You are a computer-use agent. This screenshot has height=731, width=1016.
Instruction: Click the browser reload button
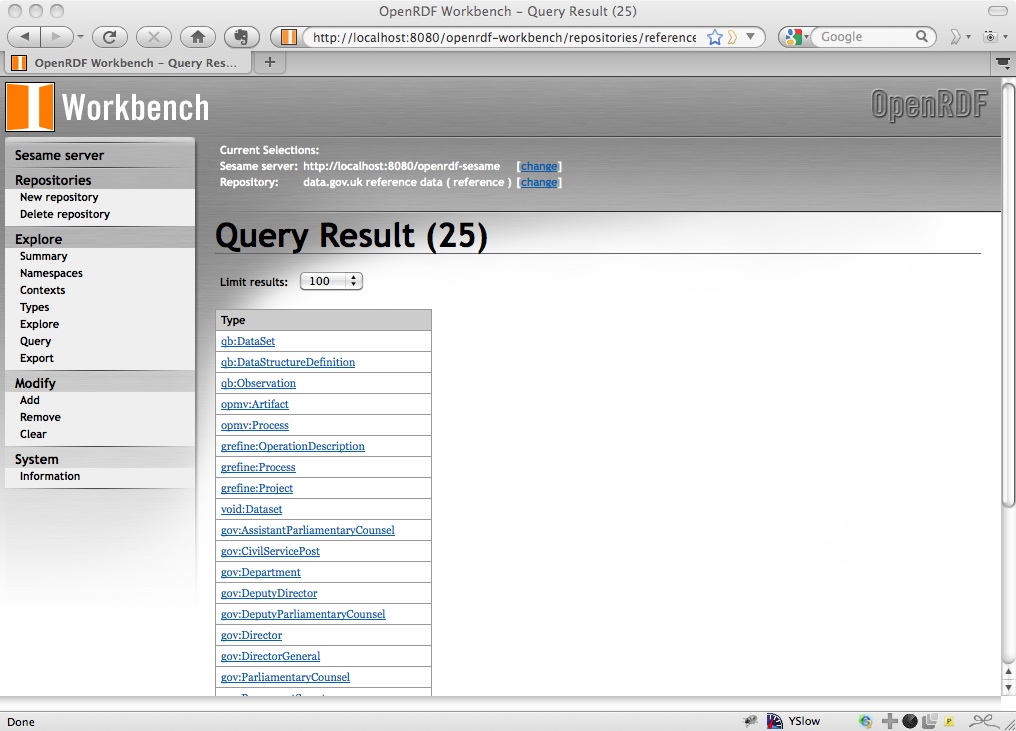click(110, 37)
